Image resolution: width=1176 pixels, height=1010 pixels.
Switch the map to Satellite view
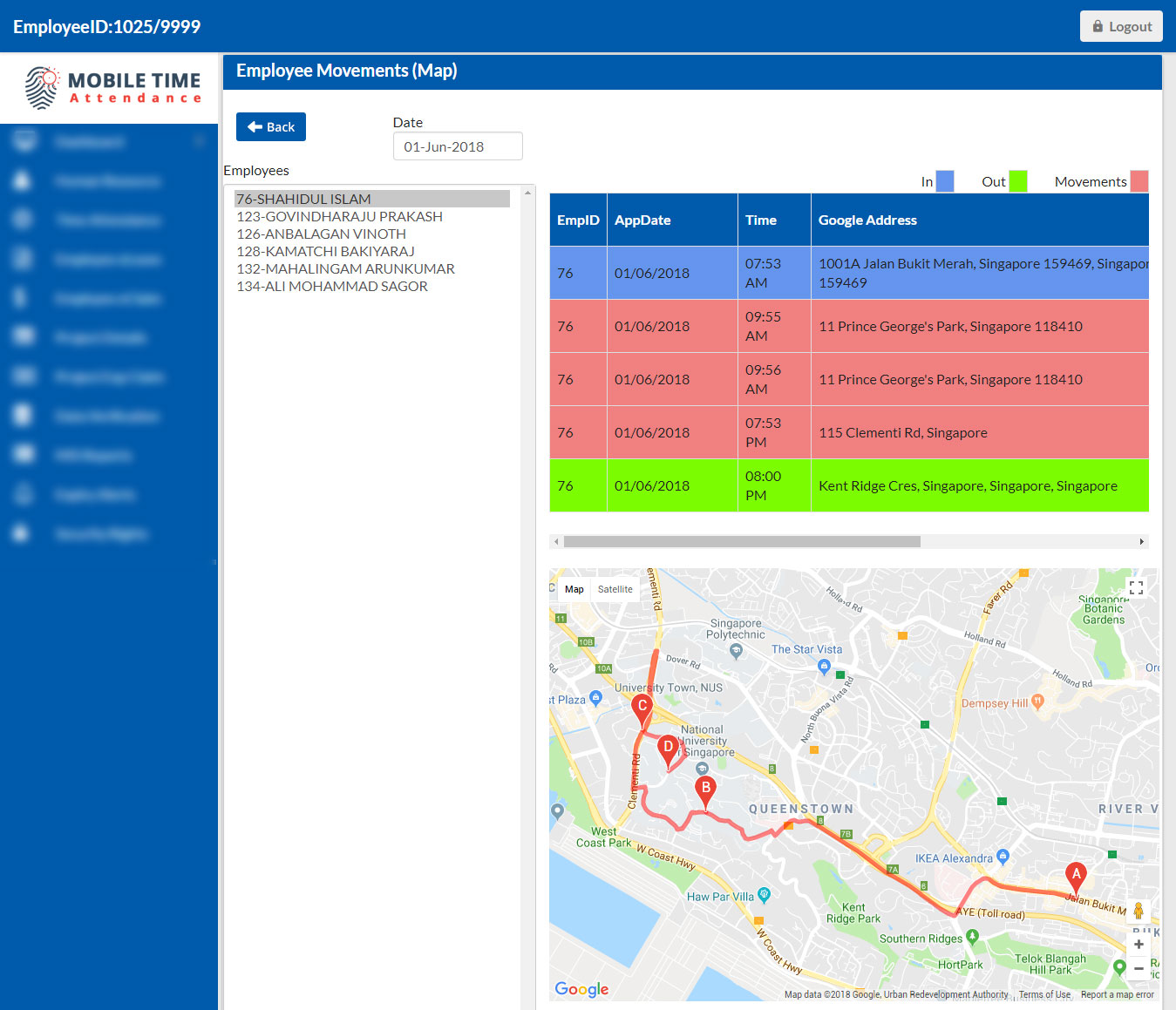(x=615, y=589)
